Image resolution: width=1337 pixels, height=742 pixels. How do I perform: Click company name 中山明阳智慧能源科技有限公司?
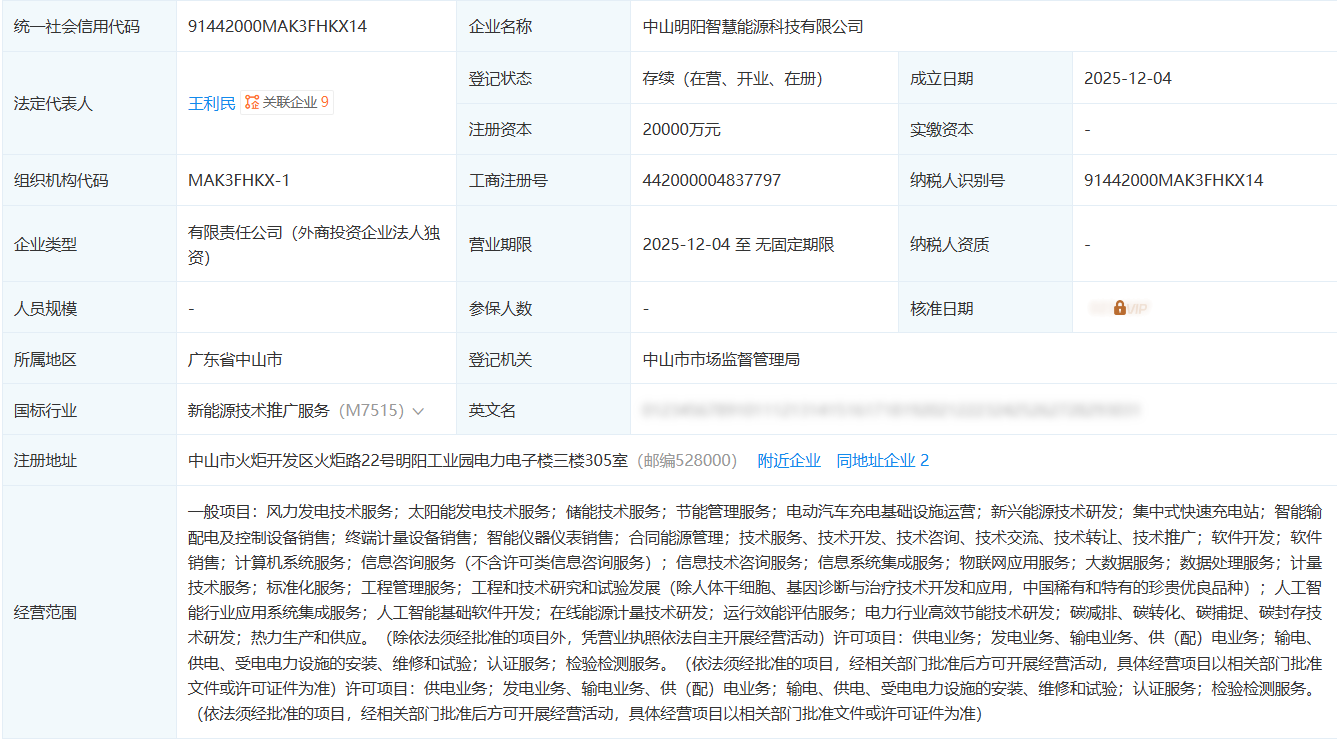pyautogui.click(x=753, y=27)
